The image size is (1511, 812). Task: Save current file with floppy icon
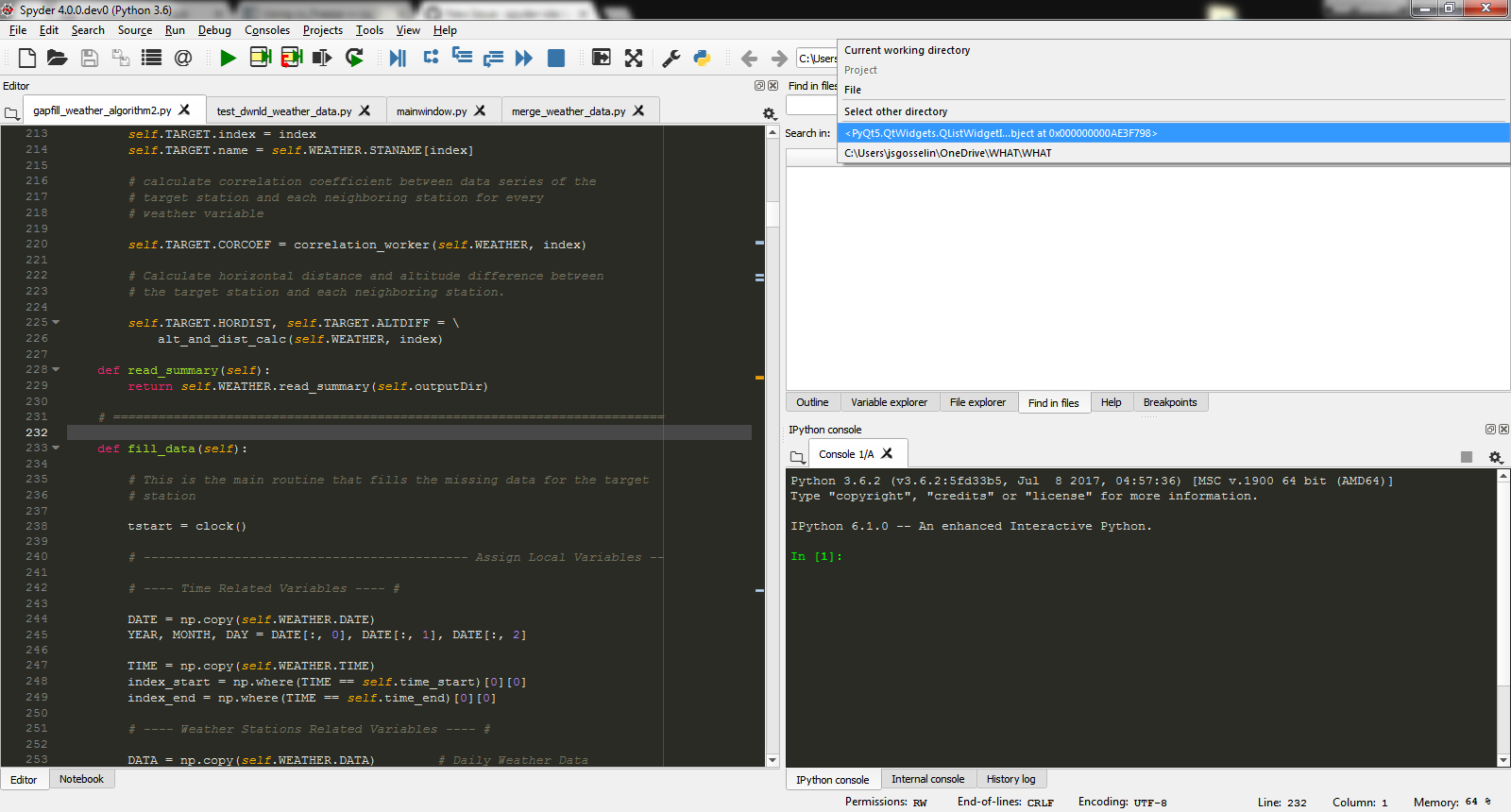[90, 58]
